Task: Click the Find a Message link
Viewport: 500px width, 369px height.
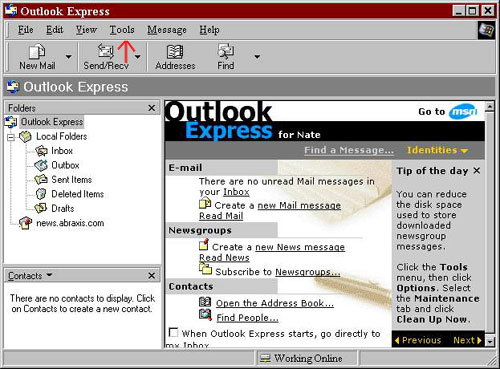Action: pos(349,150)
